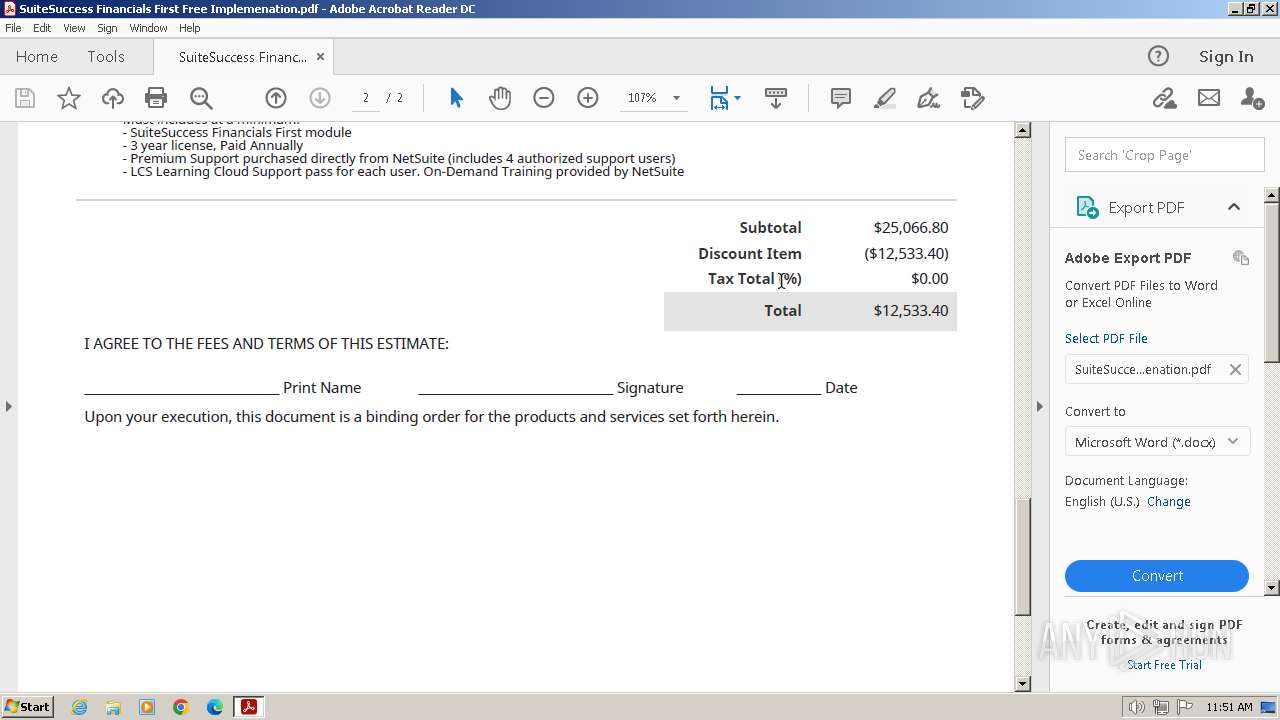
Task: Click the Export PDF panel icon
Action: [1087, 207]
